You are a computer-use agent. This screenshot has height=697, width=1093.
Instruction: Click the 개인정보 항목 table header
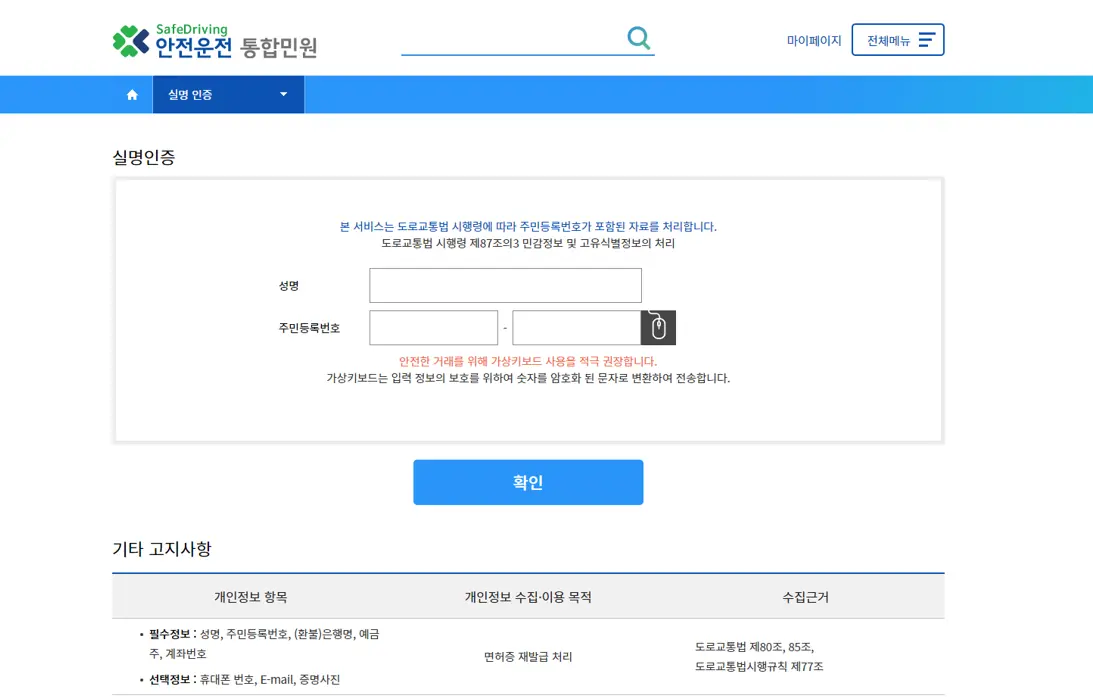pyautogui.click(x=254, y=595)
